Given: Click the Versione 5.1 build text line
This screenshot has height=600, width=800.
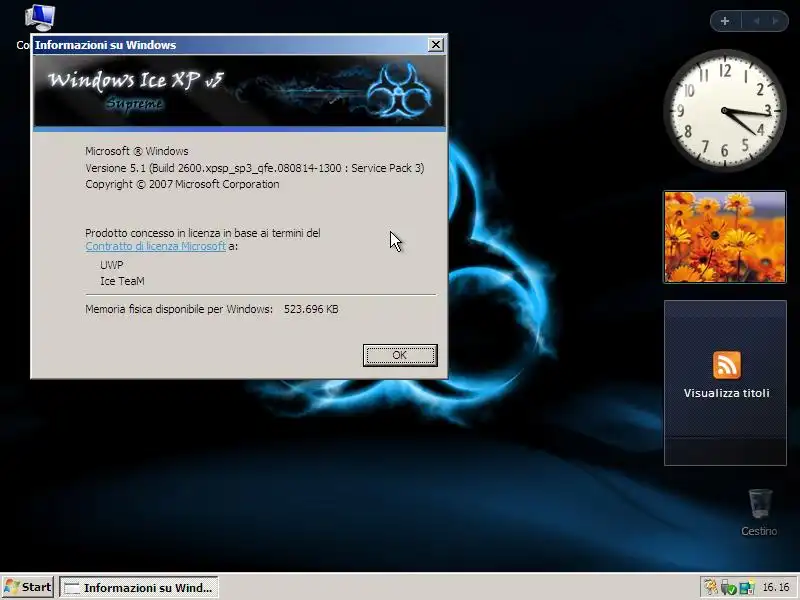Looking at the screenshot, I should tap(255, 168).
